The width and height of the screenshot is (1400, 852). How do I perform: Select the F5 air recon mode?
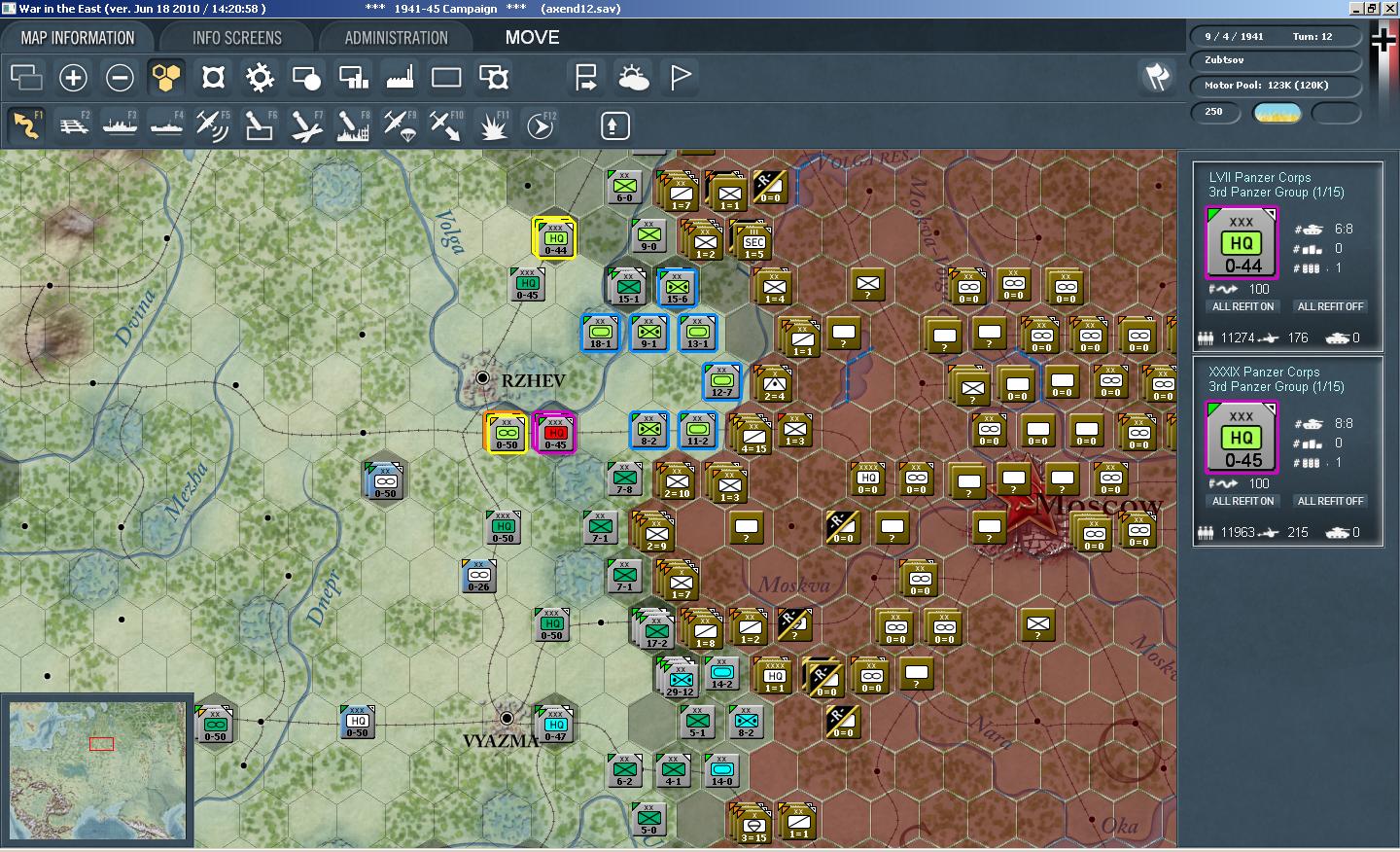coord(213,125)
